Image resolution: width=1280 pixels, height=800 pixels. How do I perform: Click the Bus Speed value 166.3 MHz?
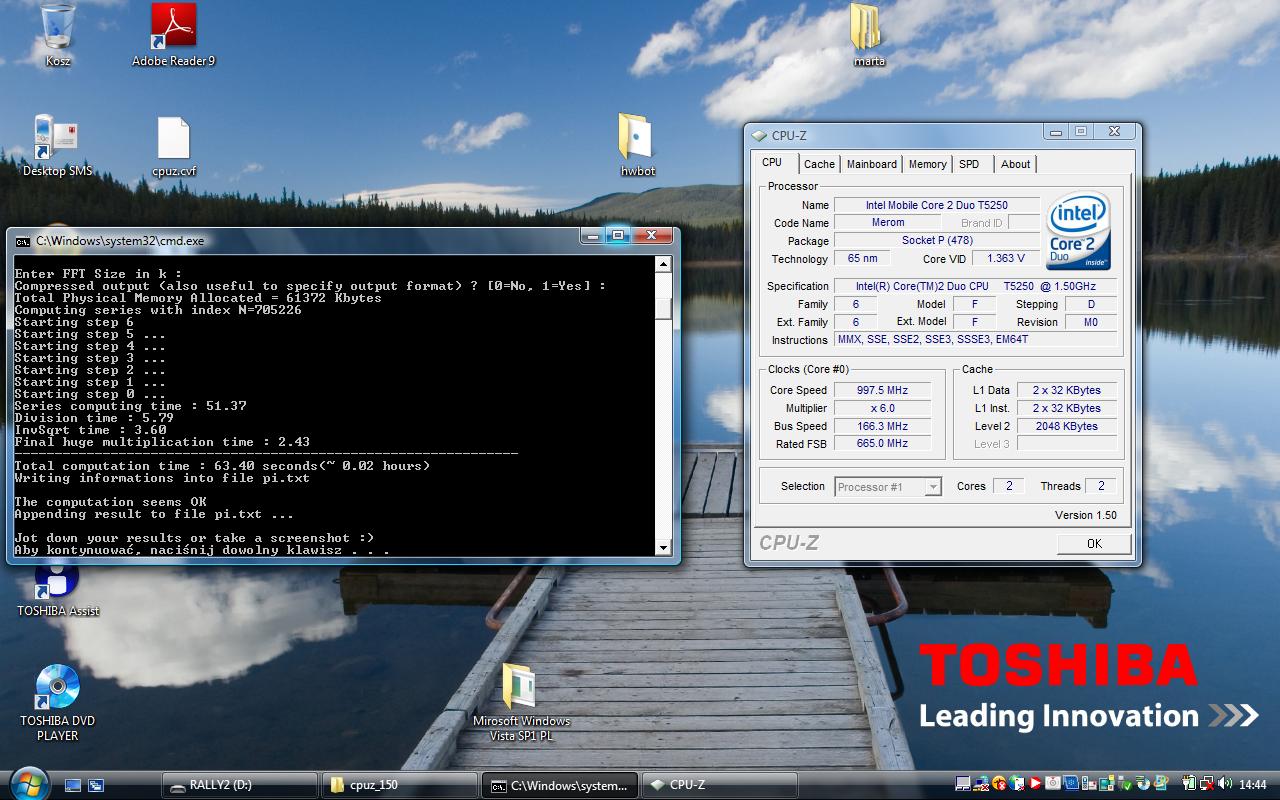click(x=882, y=426)
